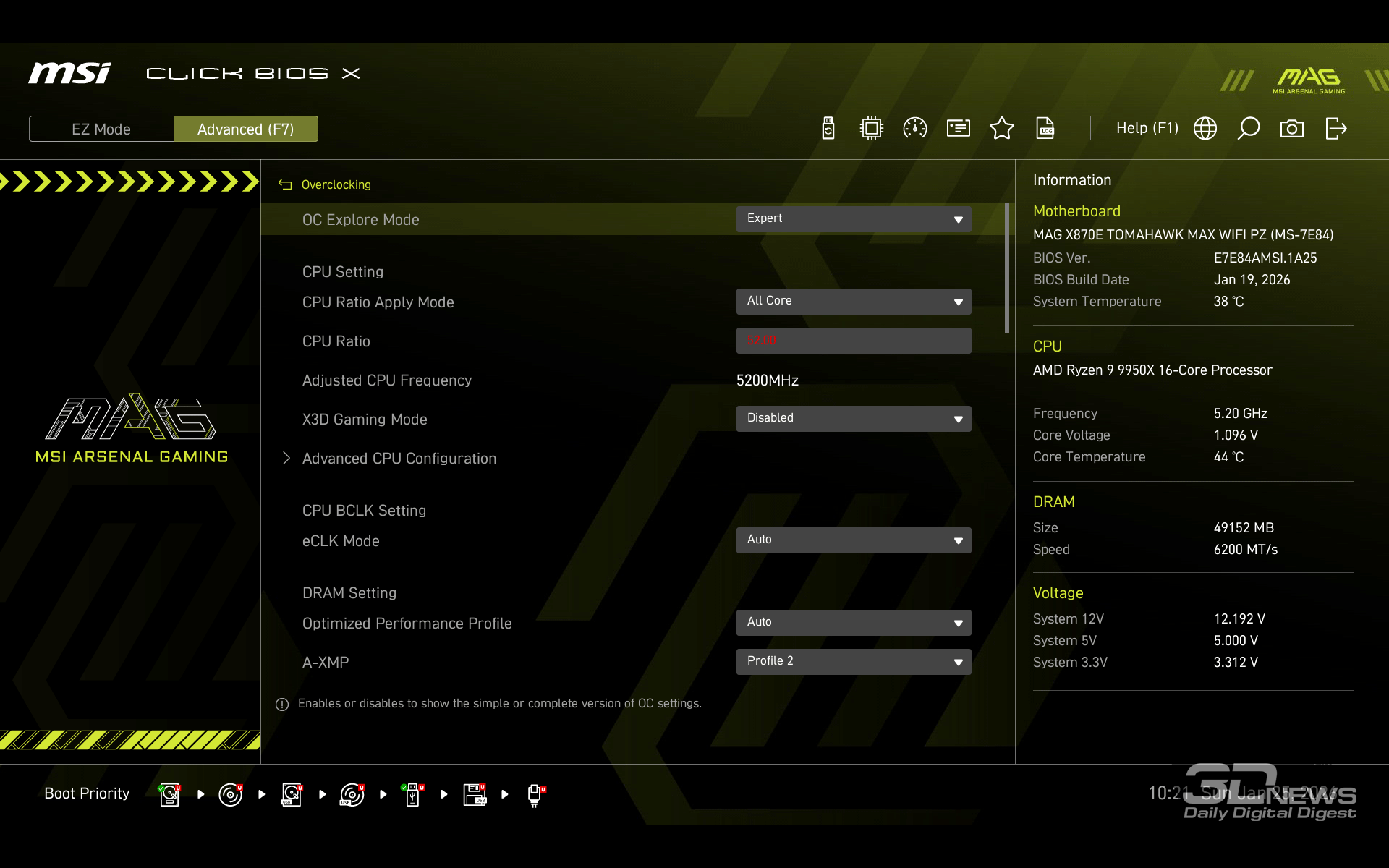Open the A-XMP profile dropdown
Image resolution: width=1389 pixels, height=868 pixels.
tap(854, 662)
